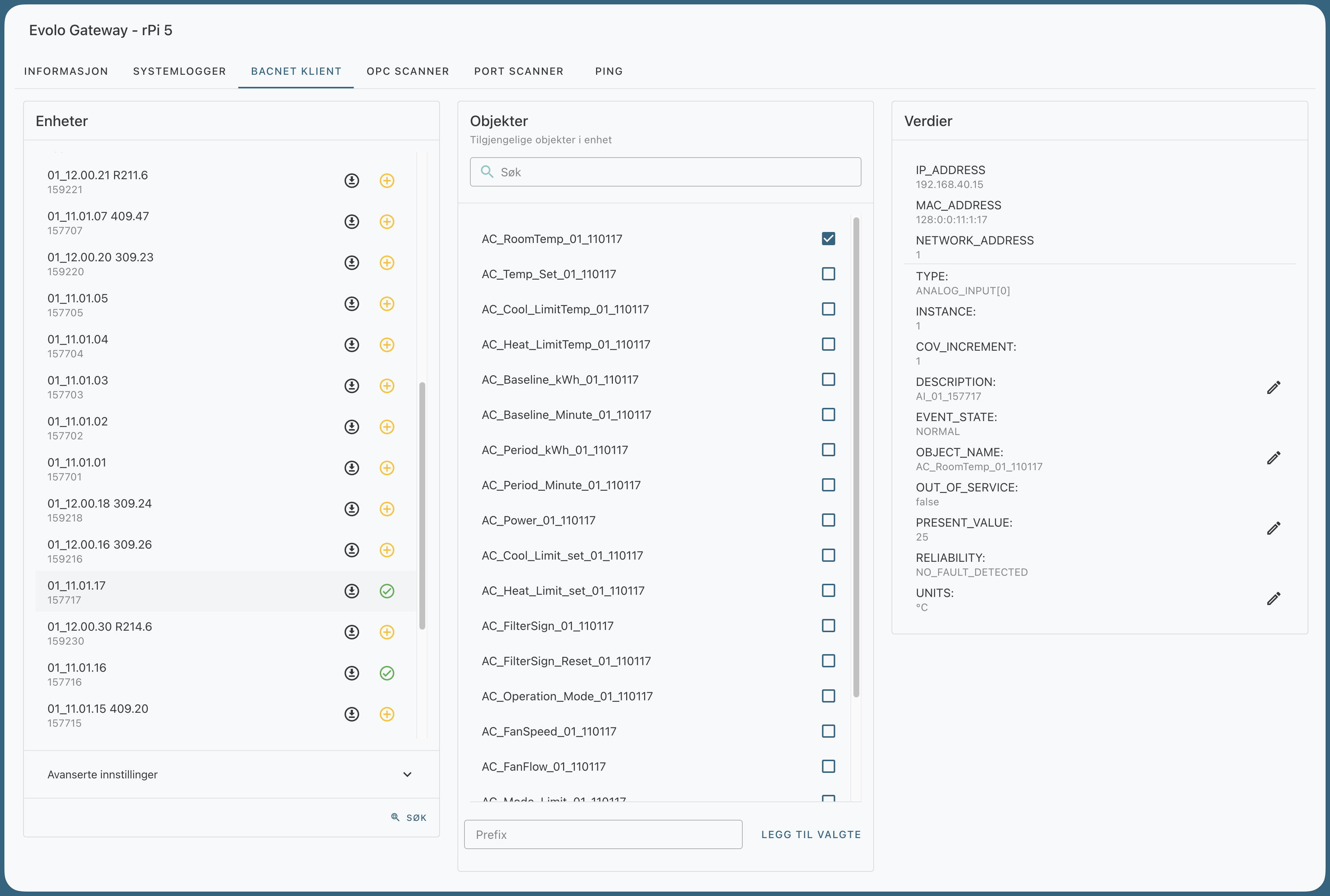Image resolution: width=1330 pixels, height=896 pixels.
Task: Click the Objekter list scrollbar
Action: (x=856, y=457)
